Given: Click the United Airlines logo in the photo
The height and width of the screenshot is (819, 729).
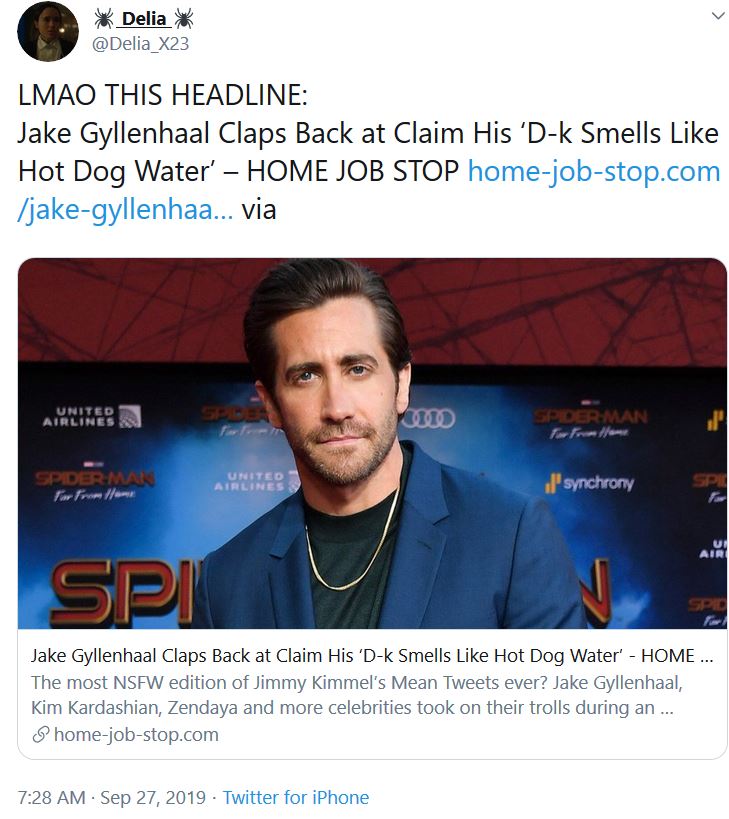Looking at the screenshot, I should click(x=92, y=416).
